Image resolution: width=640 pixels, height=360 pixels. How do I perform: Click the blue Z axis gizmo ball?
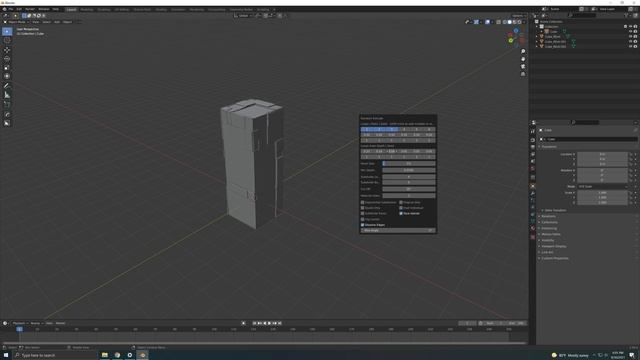[x=516, y=31]
